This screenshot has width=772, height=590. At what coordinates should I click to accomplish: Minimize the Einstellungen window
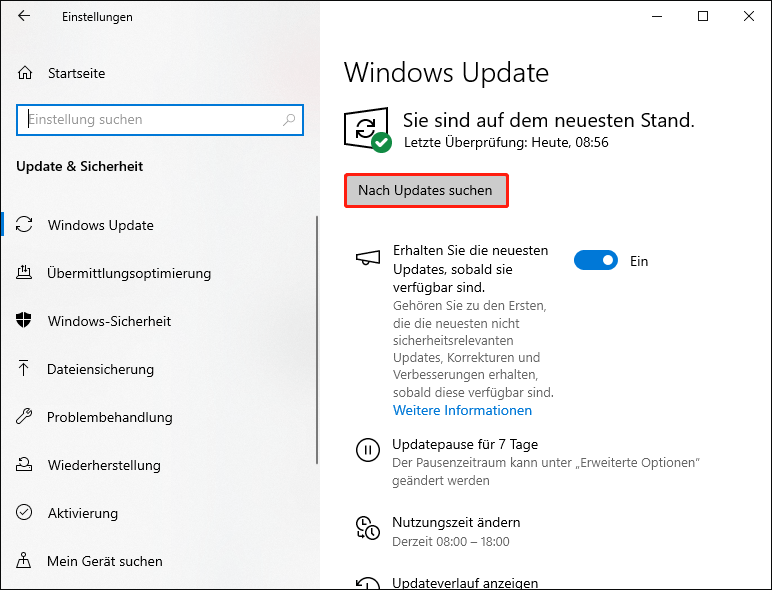657,16
